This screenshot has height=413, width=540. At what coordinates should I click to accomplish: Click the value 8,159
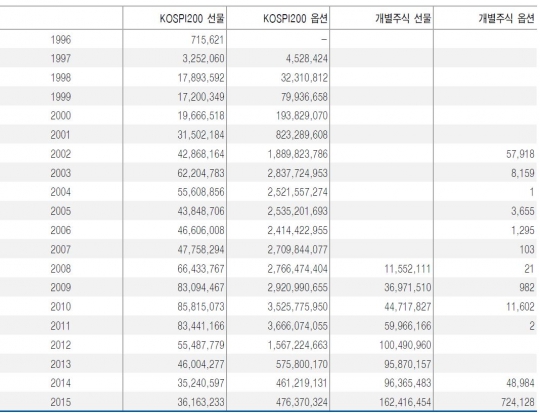pos(522,173)
